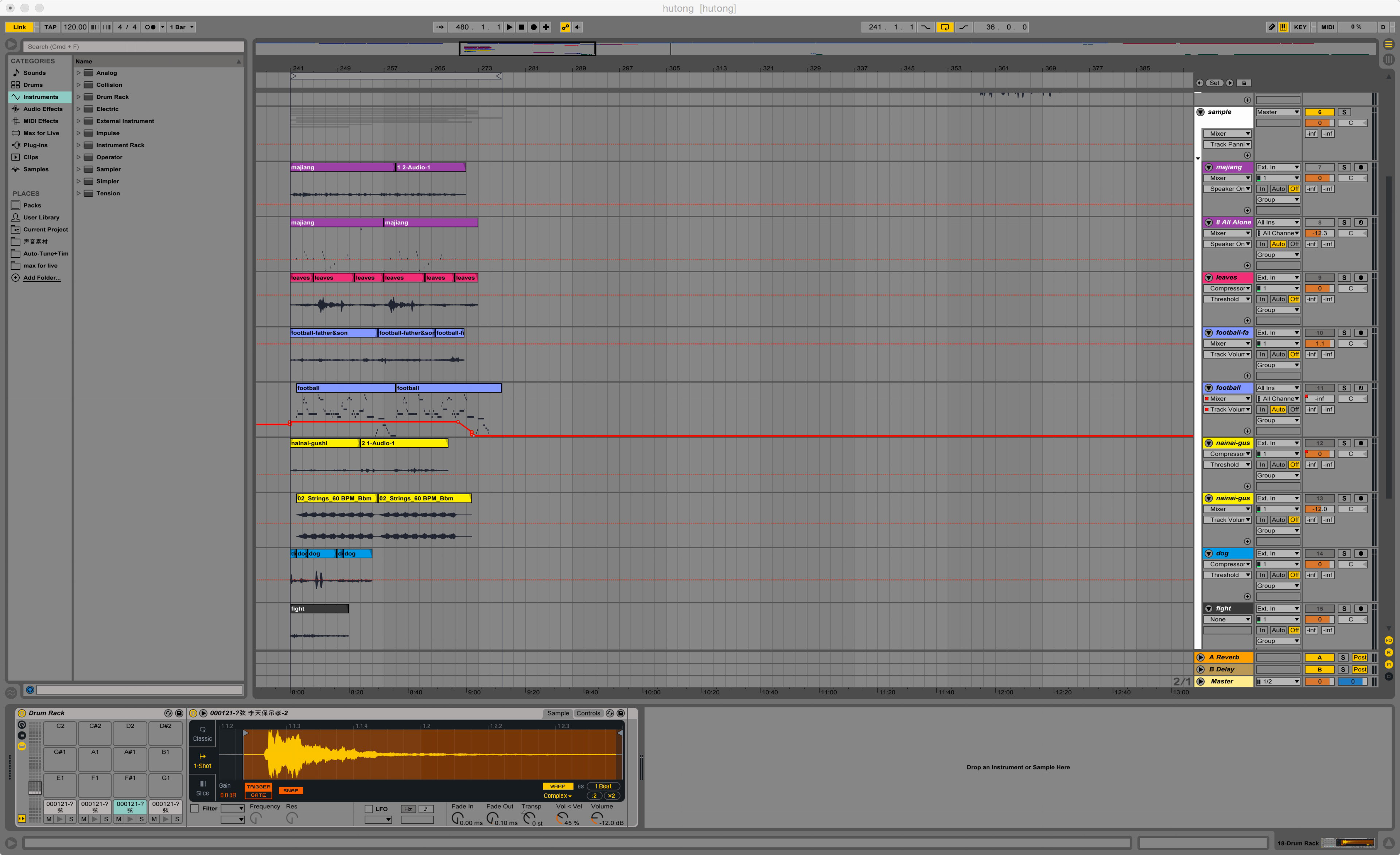Open majiang track Ext. In dropdown
This screenshot has height=855, width=1400.
pos(1278,167)
